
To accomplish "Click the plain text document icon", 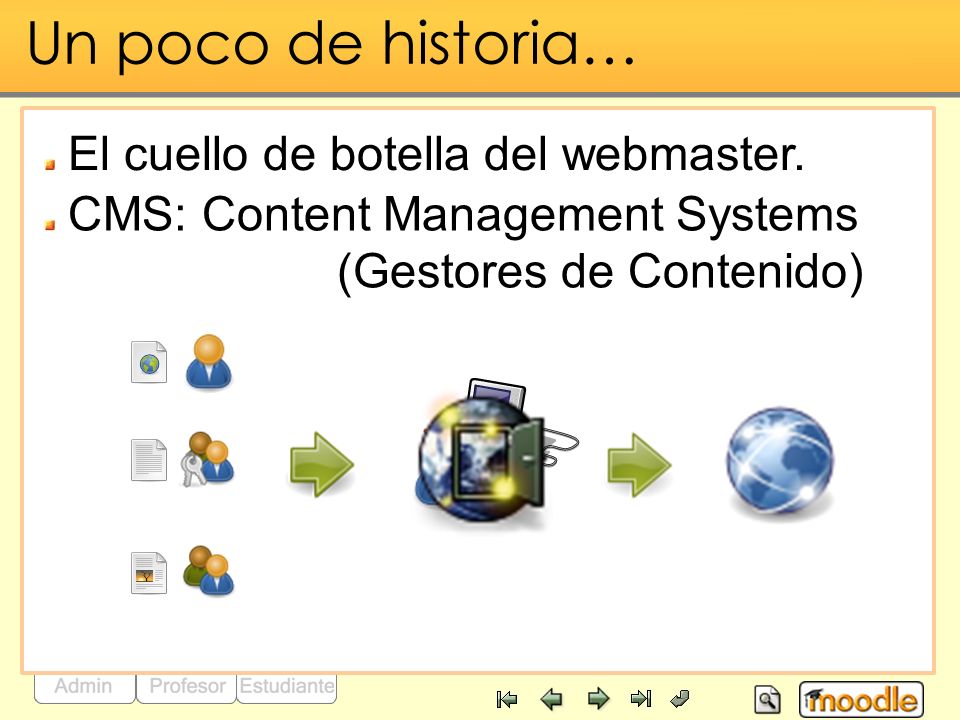I will tap(149, 460).
